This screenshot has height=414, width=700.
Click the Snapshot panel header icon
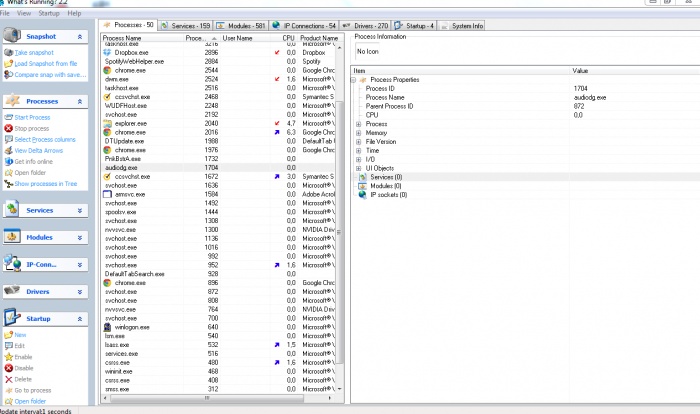click(x=12, y=35)
